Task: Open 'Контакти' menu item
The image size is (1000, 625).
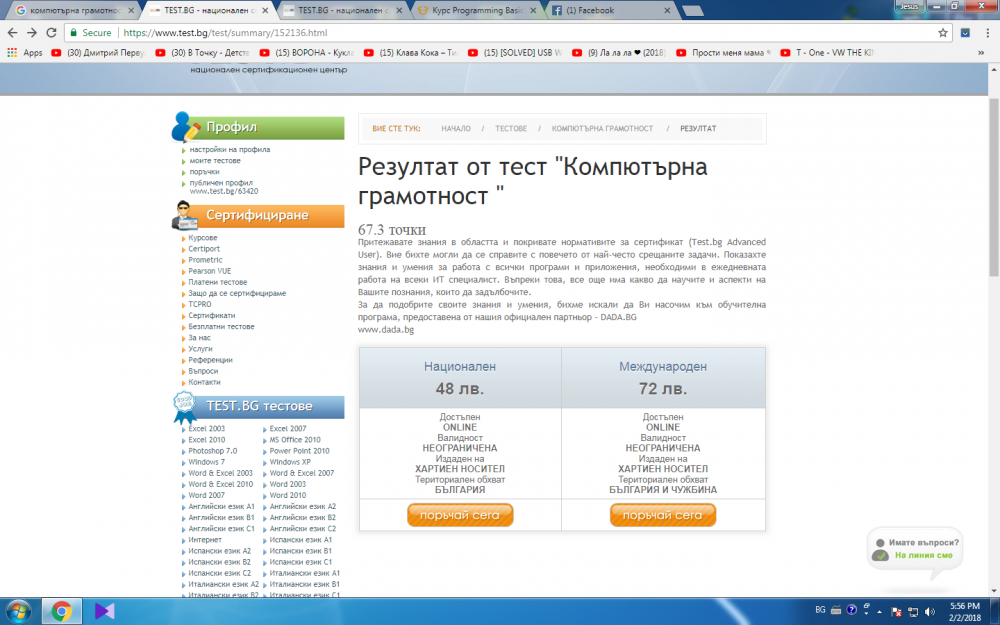Action: coord(204,382)
